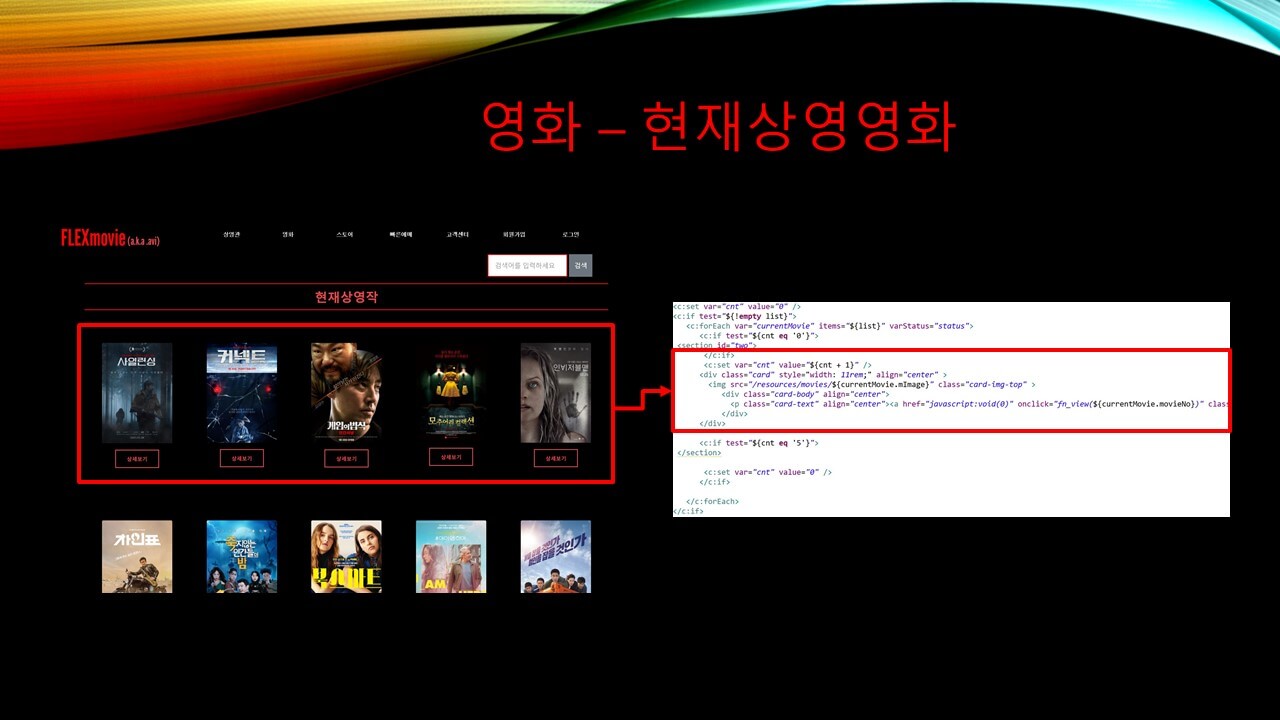Screen dimensions: 1280x720
Task: Click 상세보기 under the 모추어리 컬렉션 poster
Action: click(x=451, y=457)
